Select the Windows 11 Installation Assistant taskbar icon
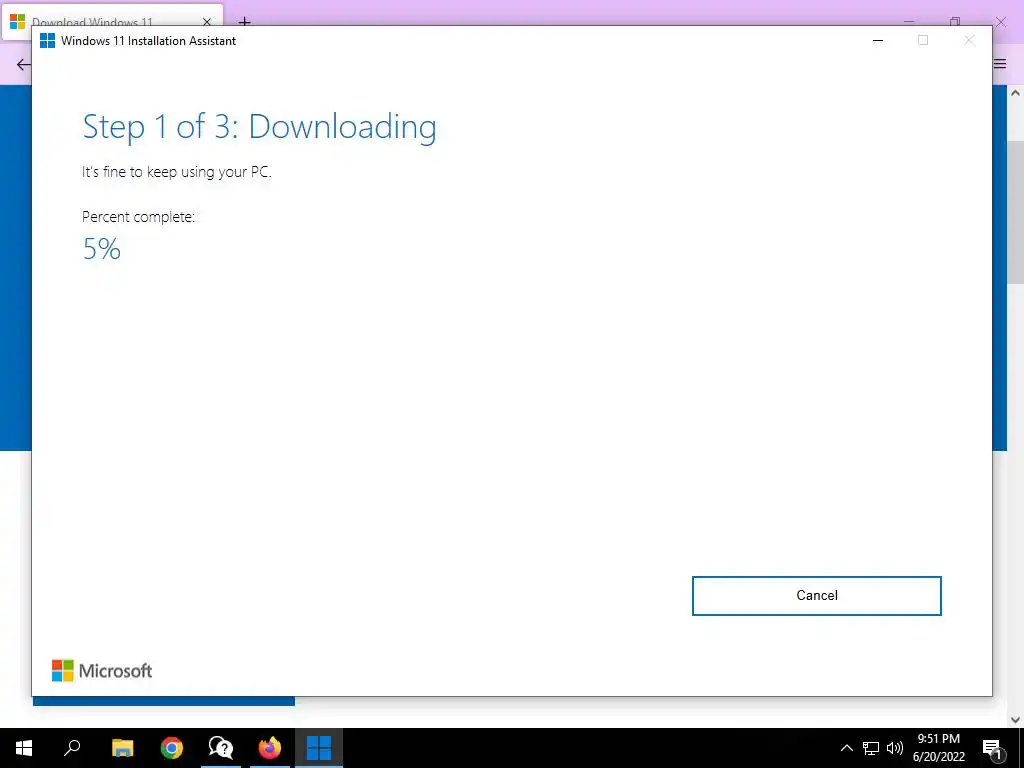 tap(319, 748)
